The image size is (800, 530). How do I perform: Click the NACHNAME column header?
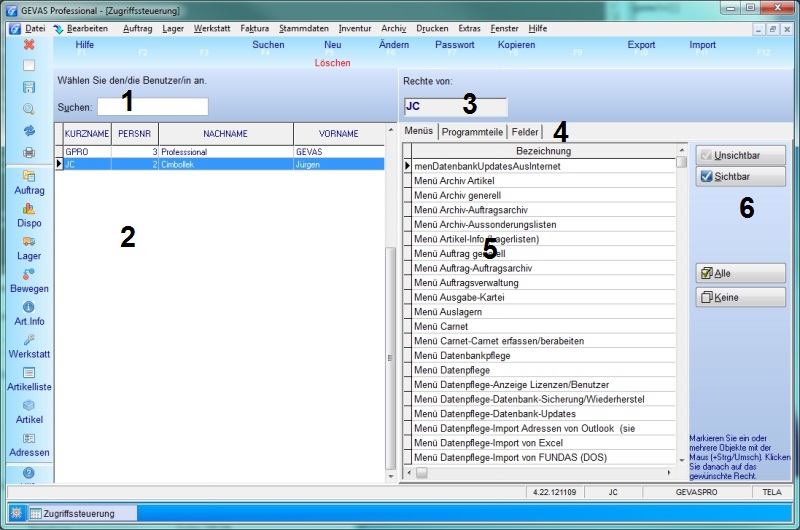pos(226,134)
